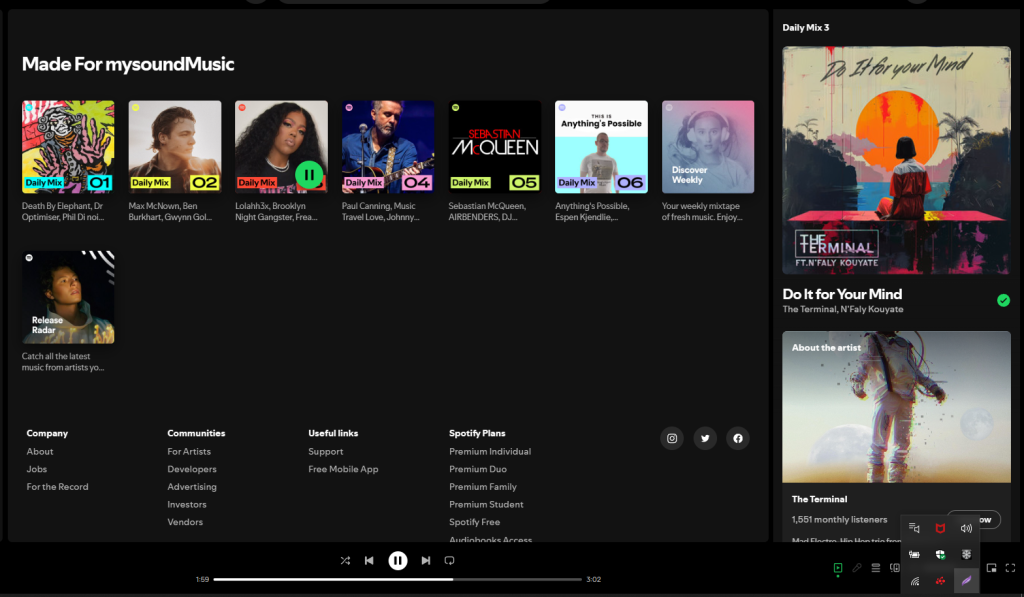Open the Jobs footer link
The width and height of the screenshot is (1024, 597).
click(37, 469)
